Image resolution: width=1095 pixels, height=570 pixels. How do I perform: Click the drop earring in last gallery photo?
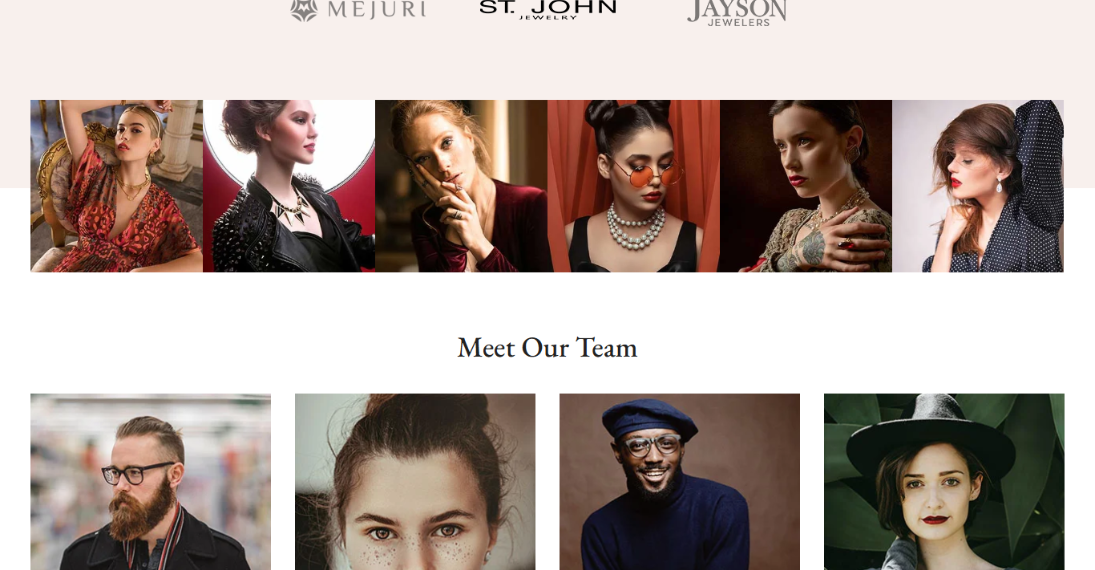click(999, 187)
